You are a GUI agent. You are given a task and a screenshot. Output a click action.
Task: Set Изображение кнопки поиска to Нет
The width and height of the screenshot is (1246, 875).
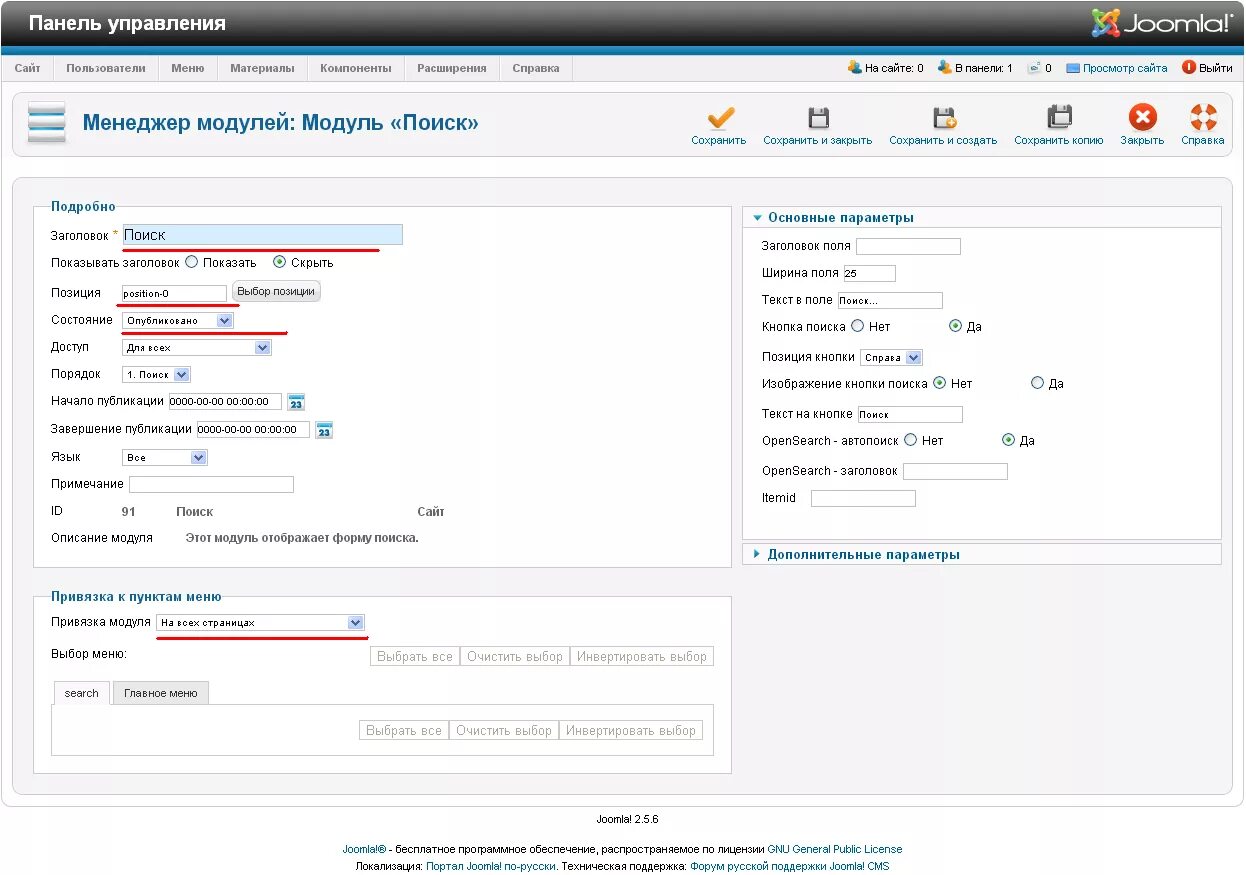tap(939, 383)
